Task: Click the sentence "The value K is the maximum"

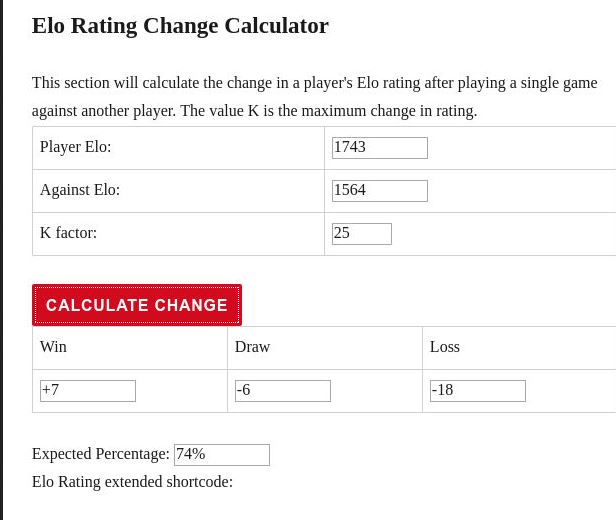Action: tap(328, 111)
